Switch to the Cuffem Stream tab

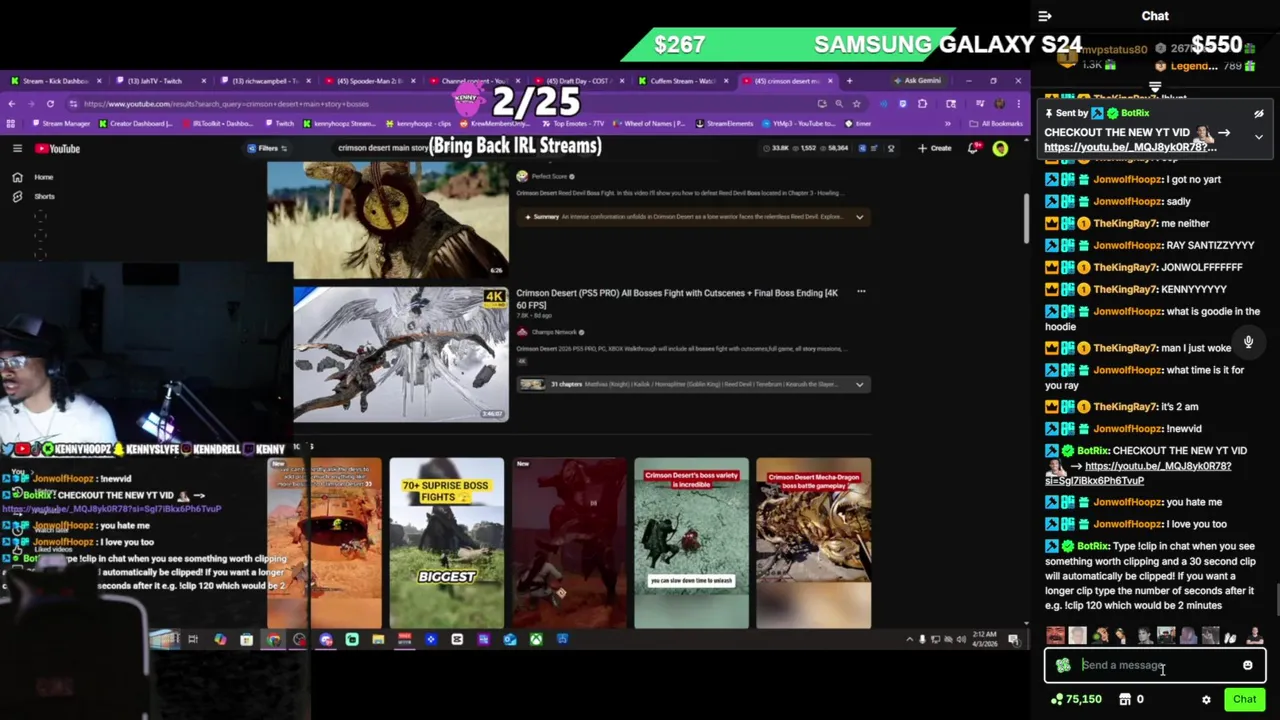[x=683, y=81]
